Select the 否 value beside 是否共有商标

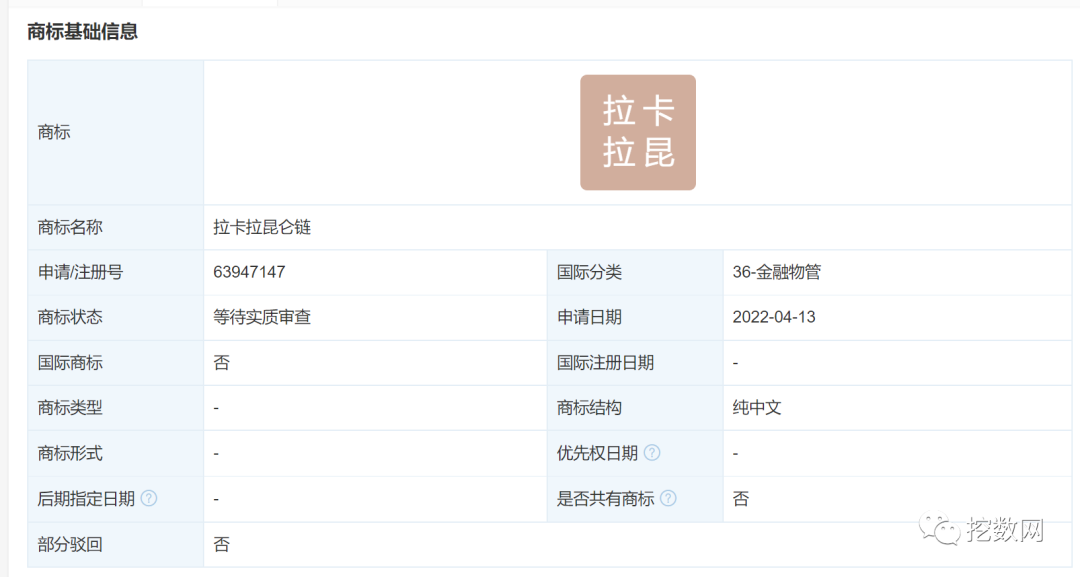pos(741,499)
